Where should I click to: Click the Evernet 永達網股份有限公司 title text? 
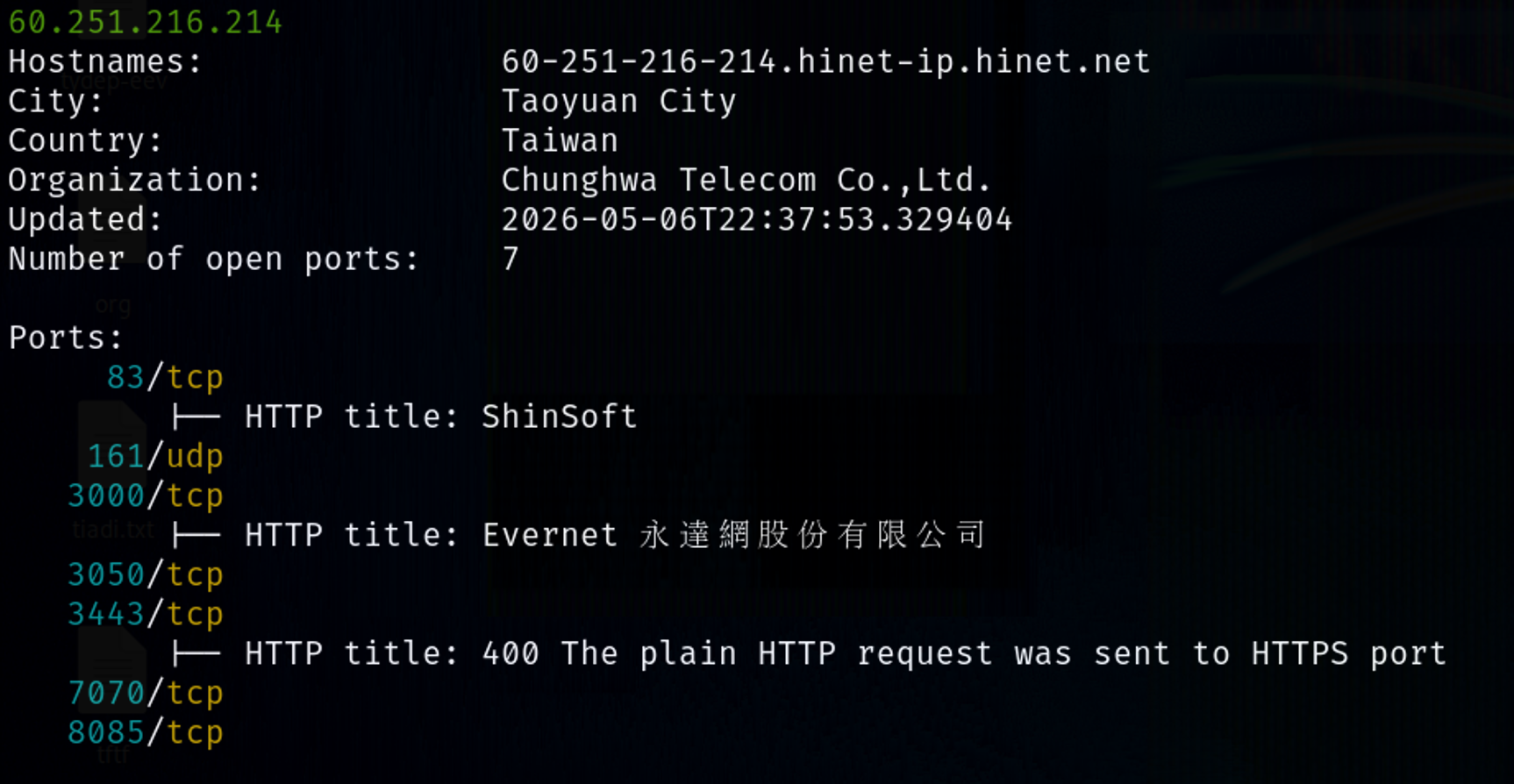pyautogui.click(x=734, y=535)
